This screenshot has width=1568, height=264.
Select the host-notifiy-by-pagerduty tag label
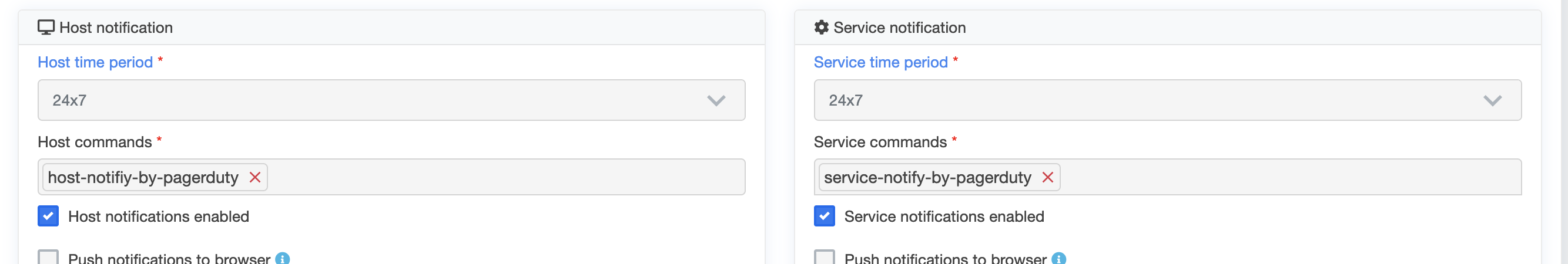[x=143, y=177]
